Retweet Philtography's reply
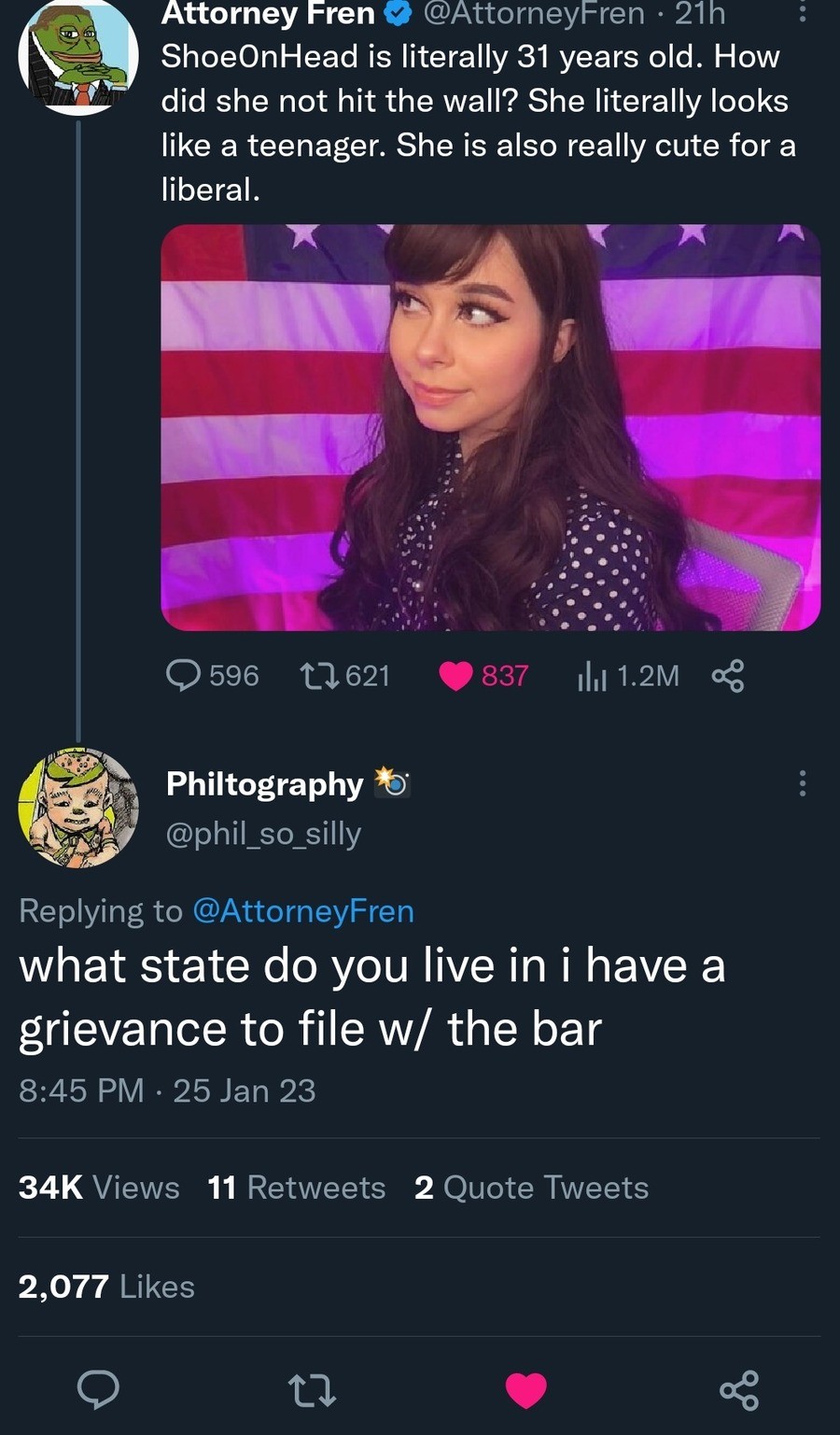This screenshot has width=840, height=1435. (313, 1390)
